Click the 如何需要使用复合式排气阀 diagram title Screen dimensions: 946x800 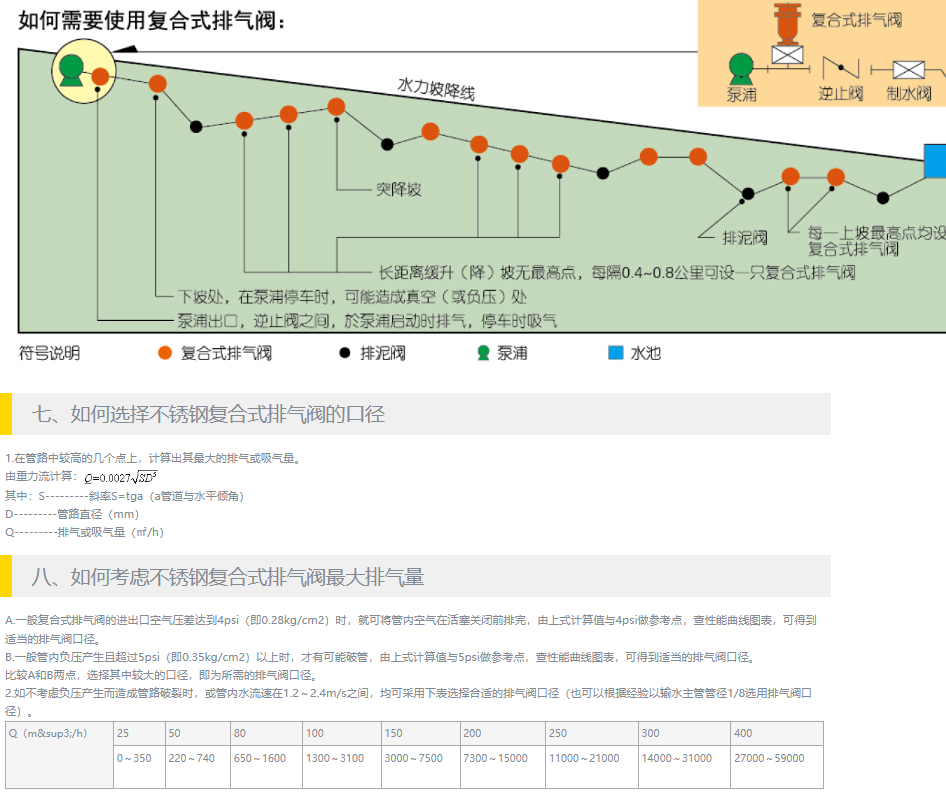152,20
